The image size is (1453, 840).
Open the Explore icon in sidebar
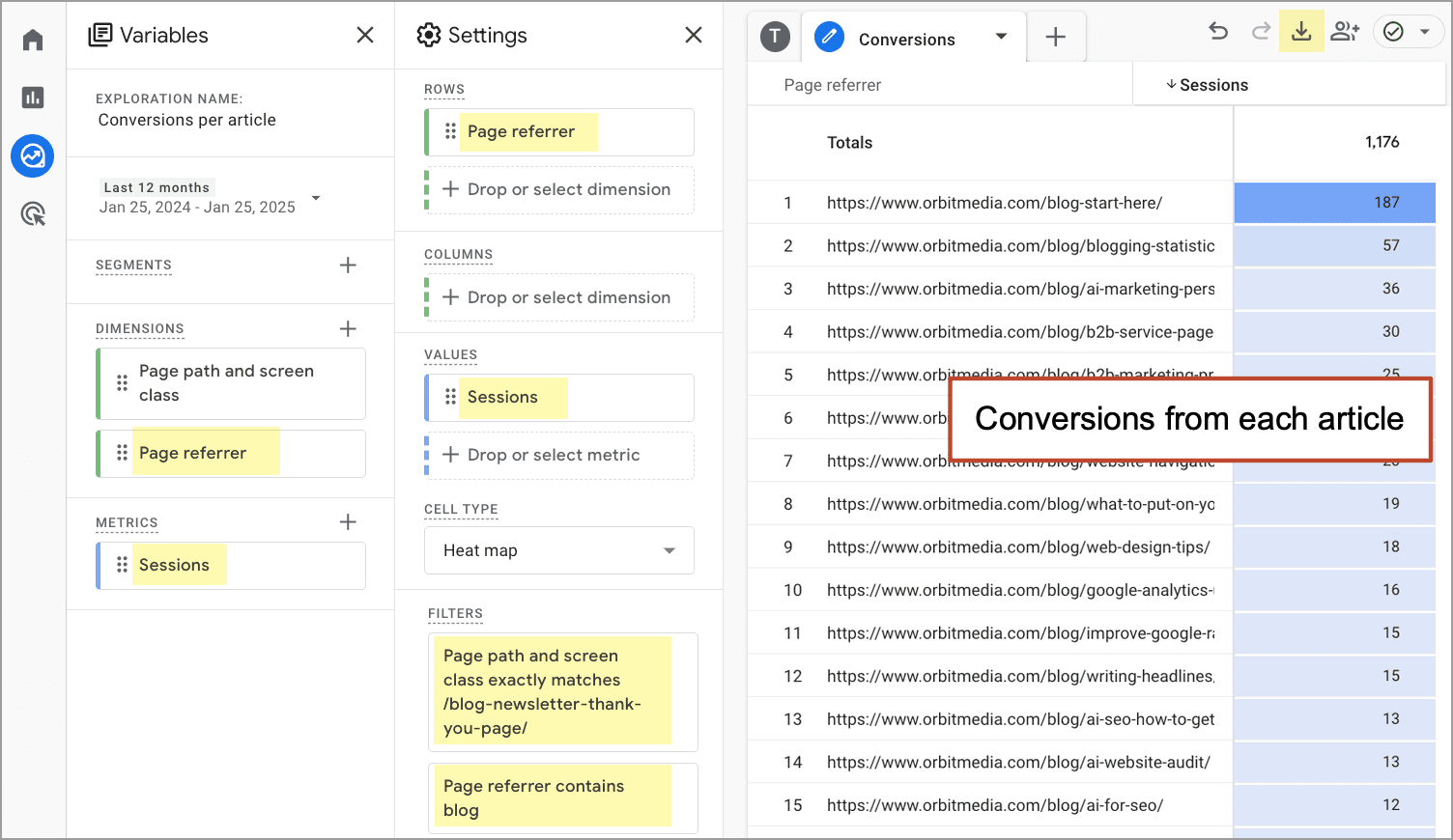(33, 155)
